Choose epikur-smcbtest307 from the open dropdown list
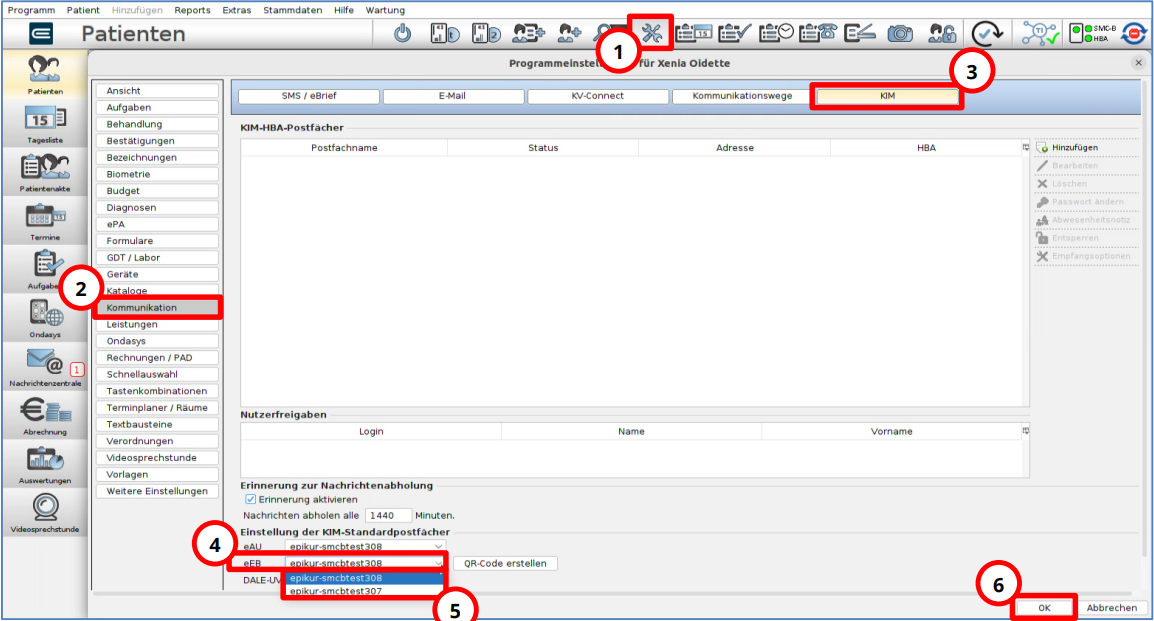 (x=364, y=591)
